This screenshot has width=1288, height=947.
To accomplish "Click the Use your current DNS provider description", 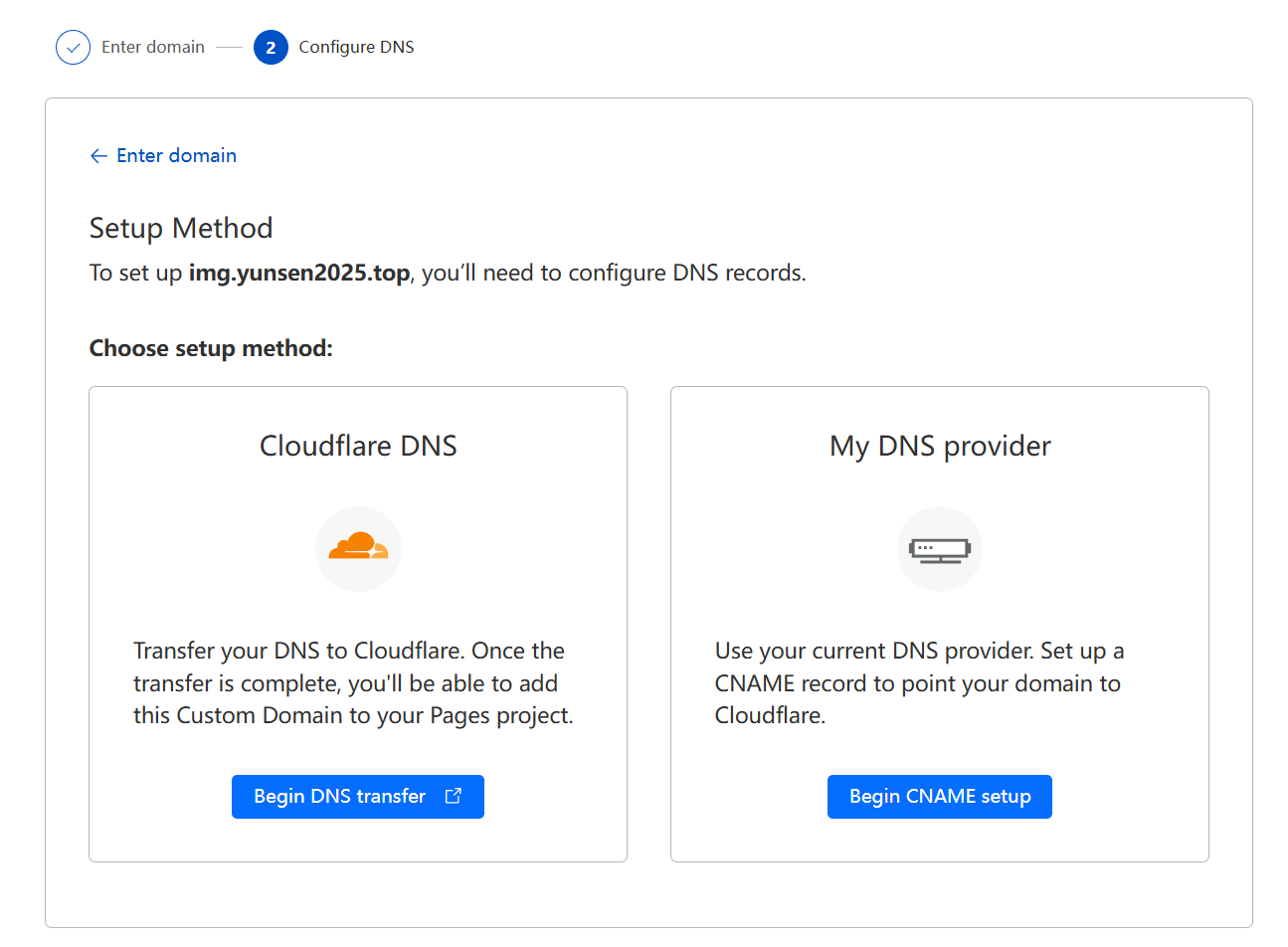I will point(920,682).
